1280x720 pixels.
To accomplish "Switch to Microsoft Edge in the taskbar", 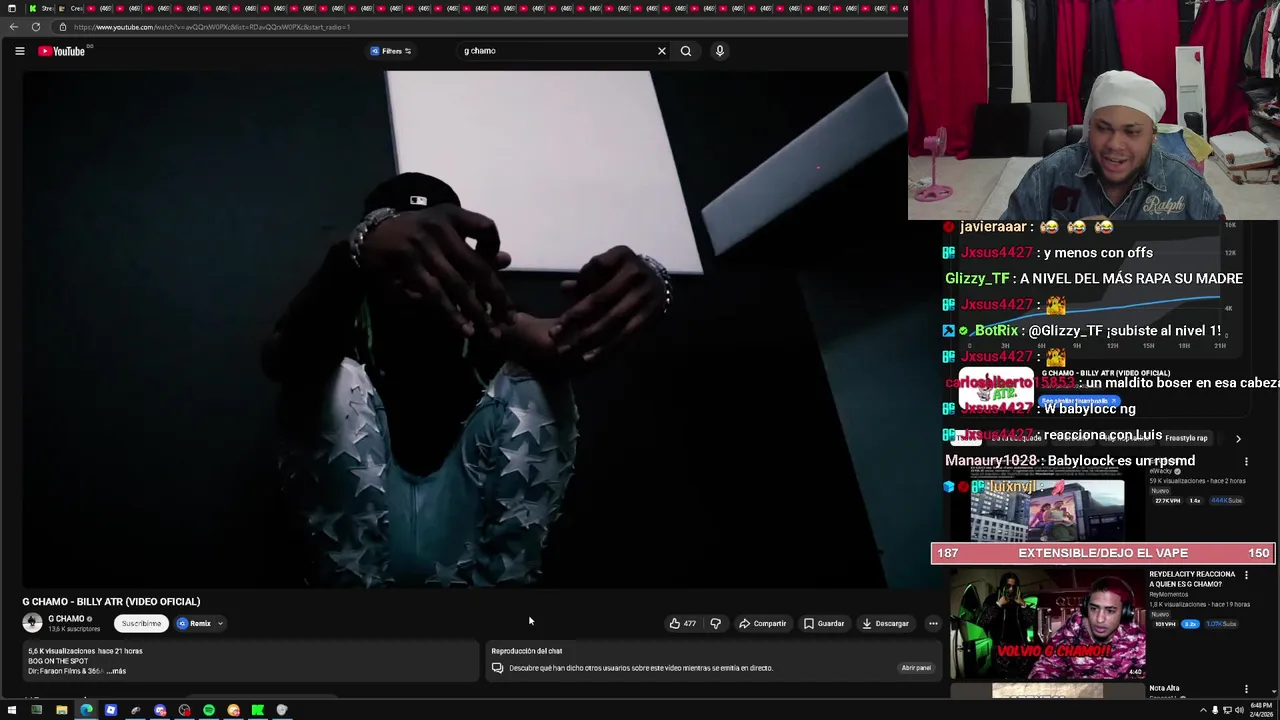I will click(x=86, y=710).
